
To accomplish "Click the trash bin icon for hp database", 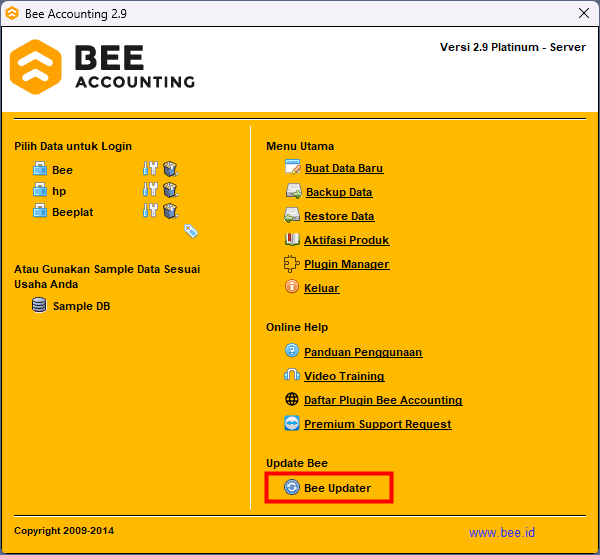I will pyautogui.click(x=170, y=190).
